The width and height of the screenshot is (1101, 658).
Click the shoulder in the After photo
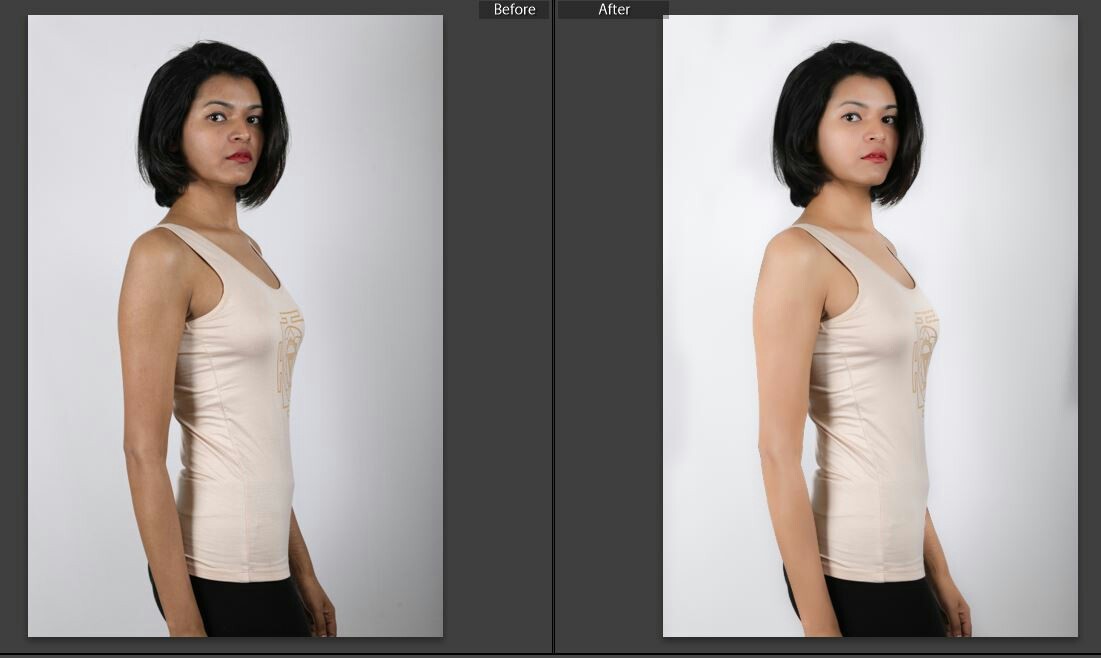pos(785,255)
